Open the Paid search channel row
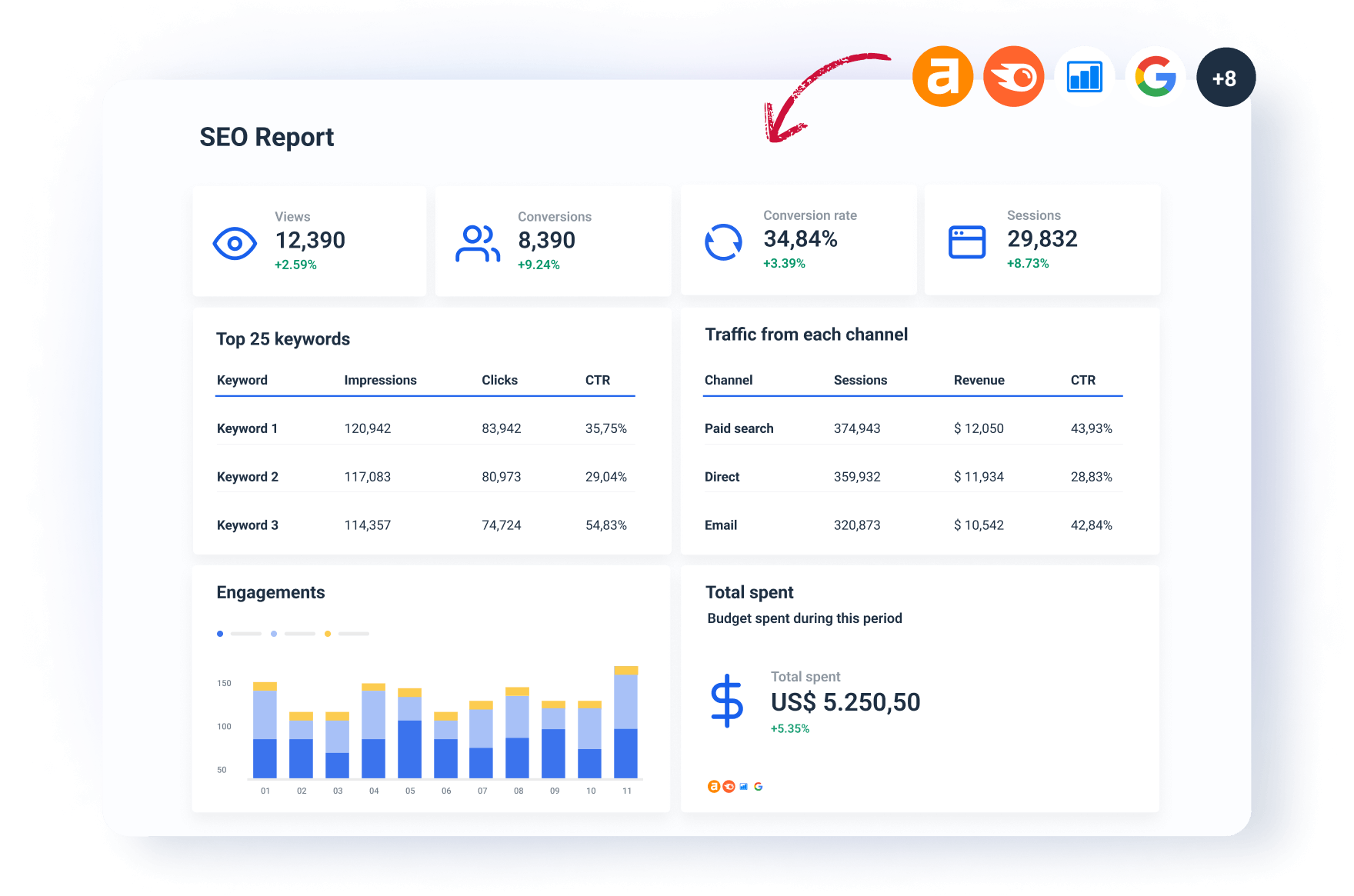This screenshot has width=1354, height=896. click(x=739, y=428)
